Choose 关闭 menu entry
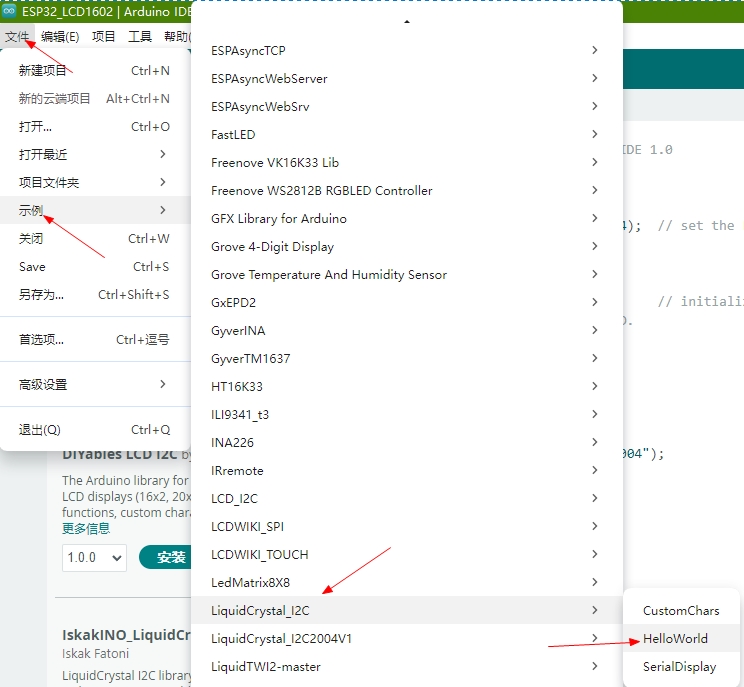Viewport: 744px width, 687px height. coord(95,239)
